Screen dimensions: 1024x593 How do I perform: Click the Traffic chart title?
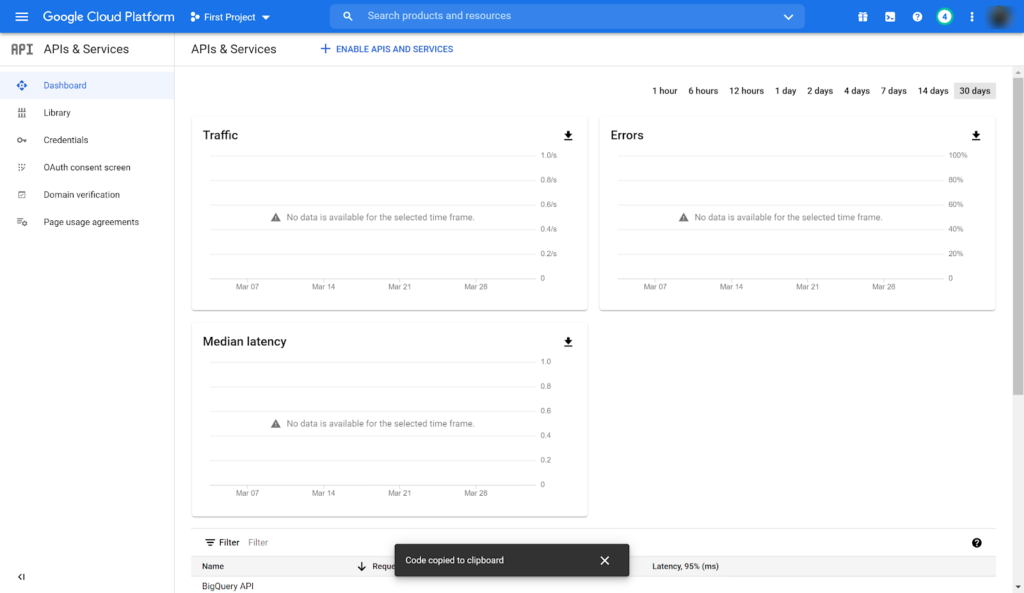220,135
